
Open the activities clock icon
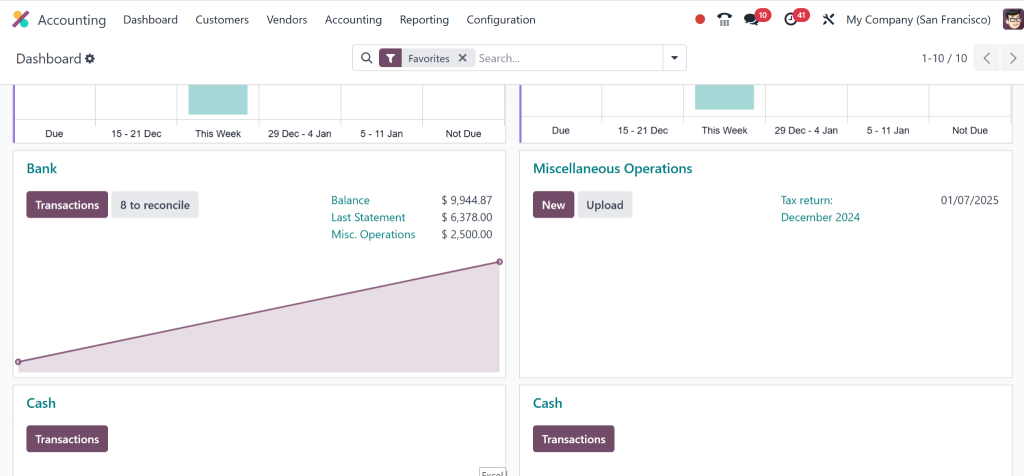[x=791, y=20]
